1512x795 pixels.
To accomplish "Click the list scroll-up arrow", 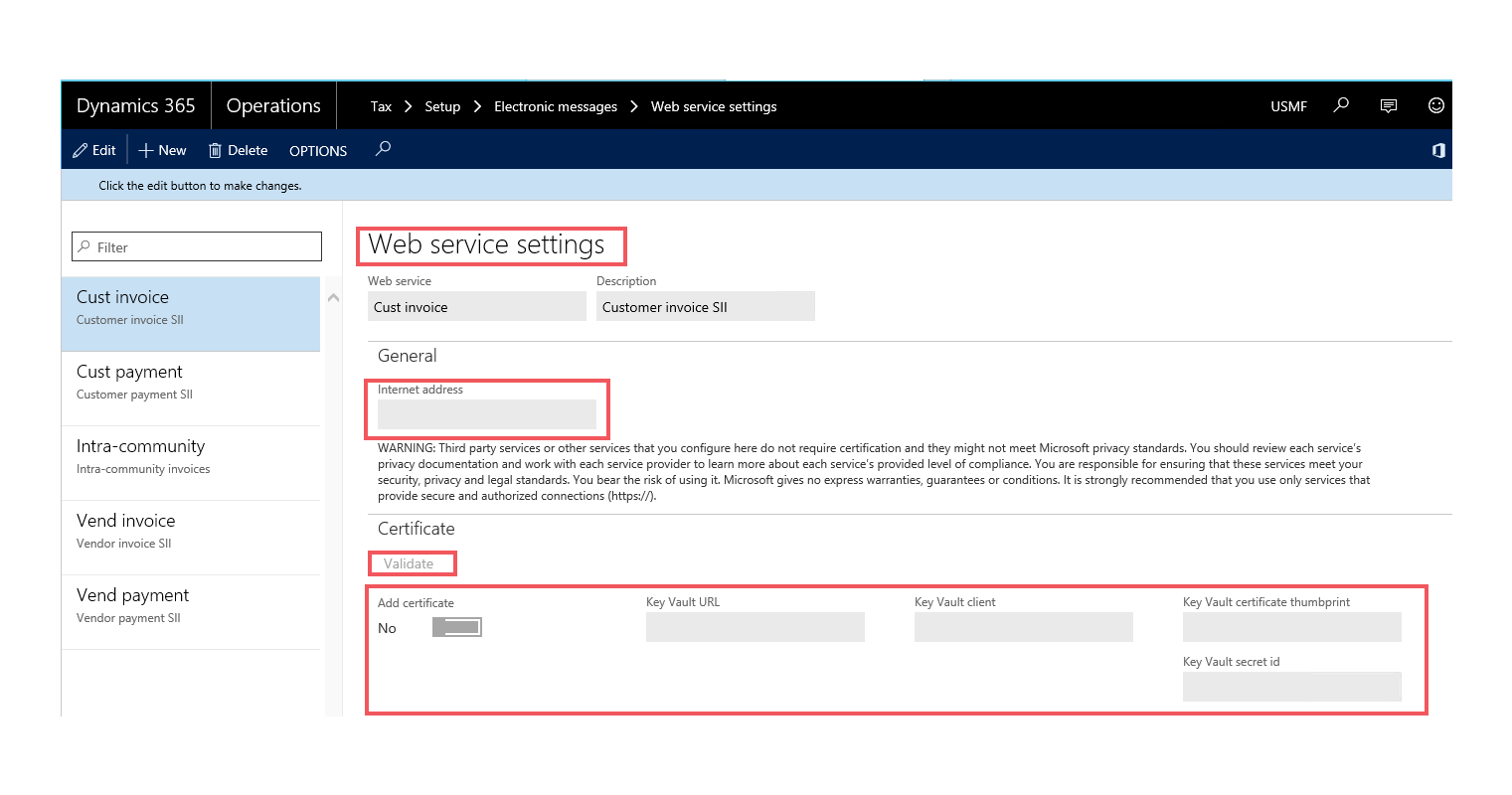I will (333, 298).
